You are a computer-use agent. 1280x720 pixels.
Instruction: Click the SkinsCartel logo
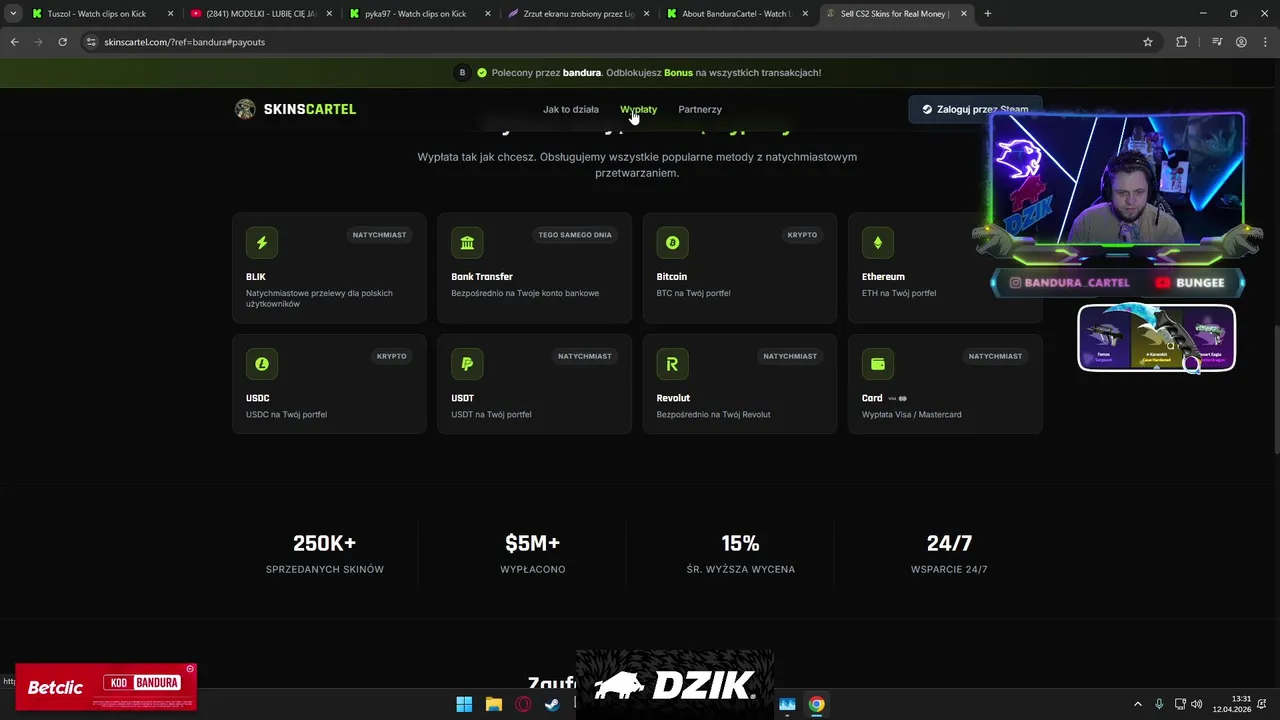point(295,109)
